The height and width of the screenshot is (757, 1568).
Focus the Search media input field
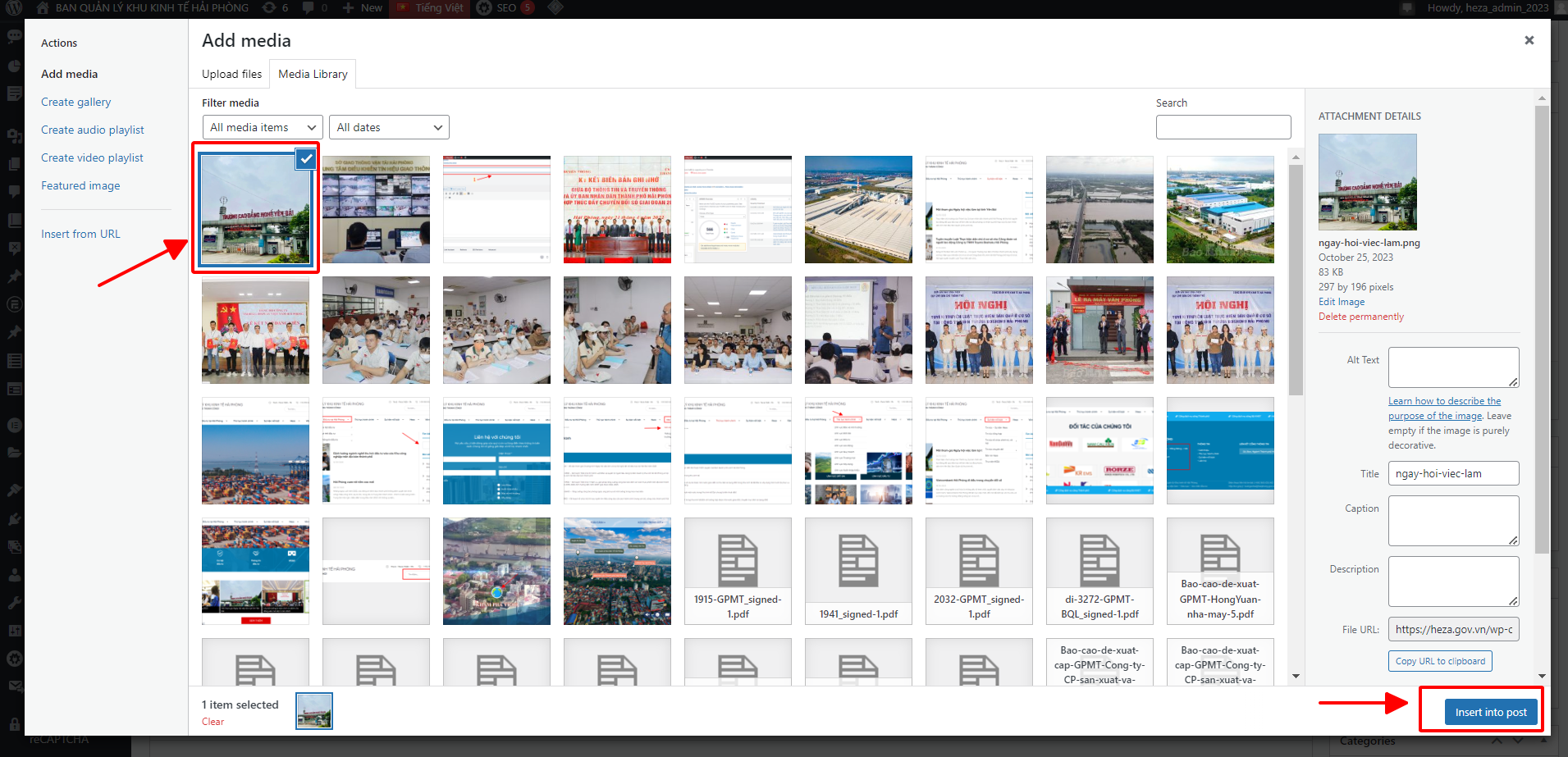coord(1223,127)
